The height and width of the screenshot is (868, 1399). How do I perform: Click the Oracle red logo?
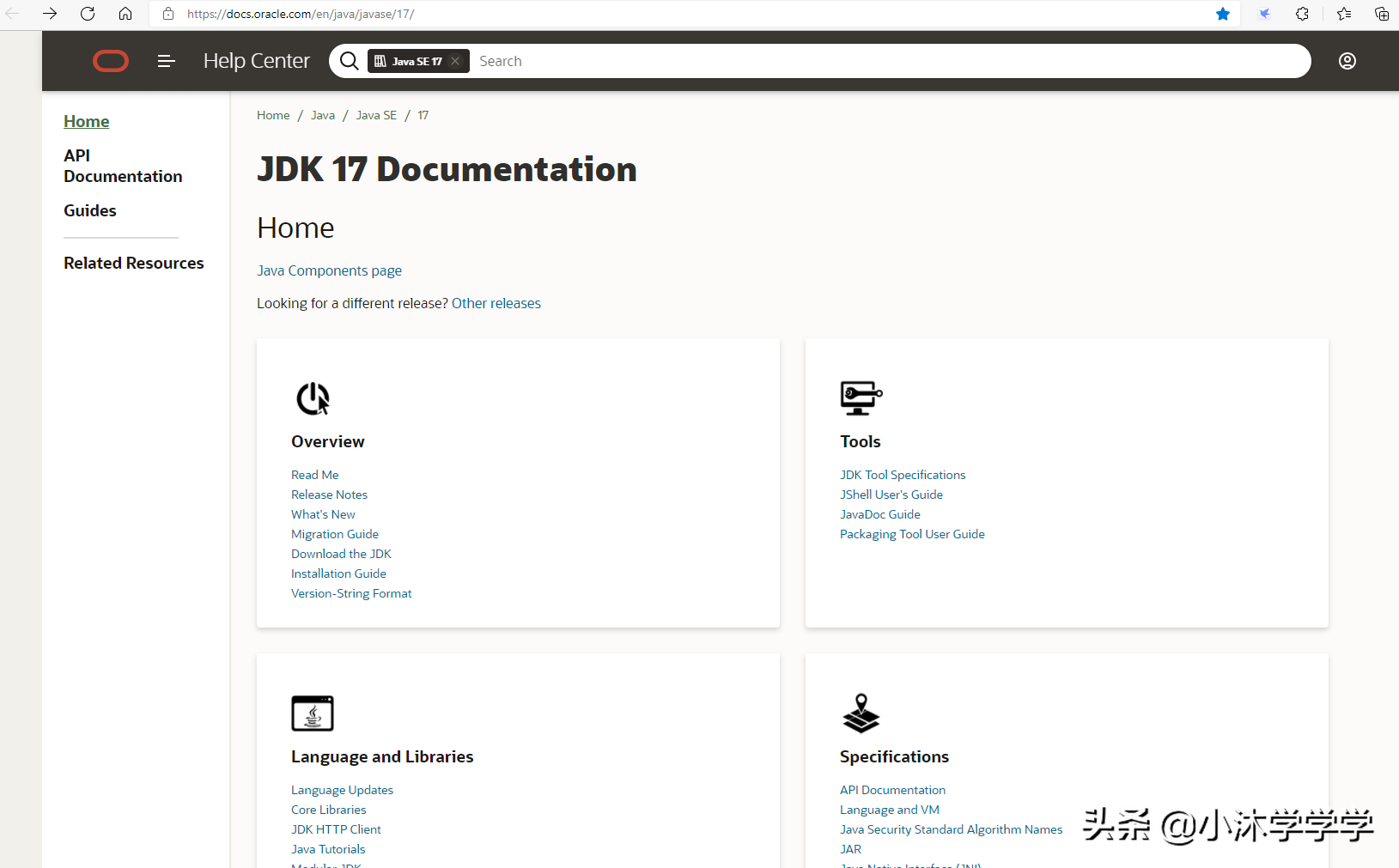tap(111, 61)
